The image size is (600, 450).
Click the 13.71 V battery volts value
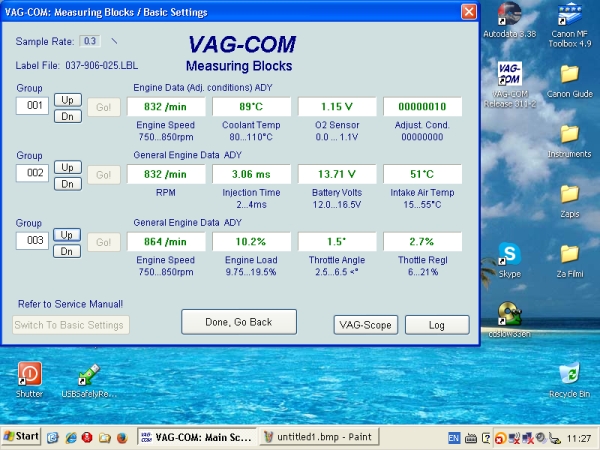coord(337,174)
